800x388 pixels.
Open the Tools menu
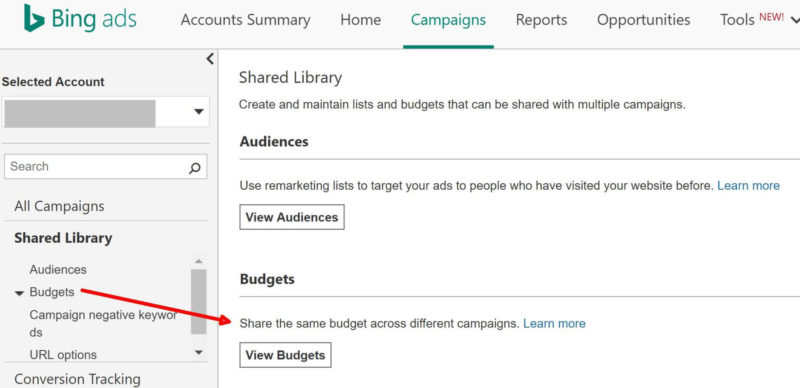(x=760, y=20)
